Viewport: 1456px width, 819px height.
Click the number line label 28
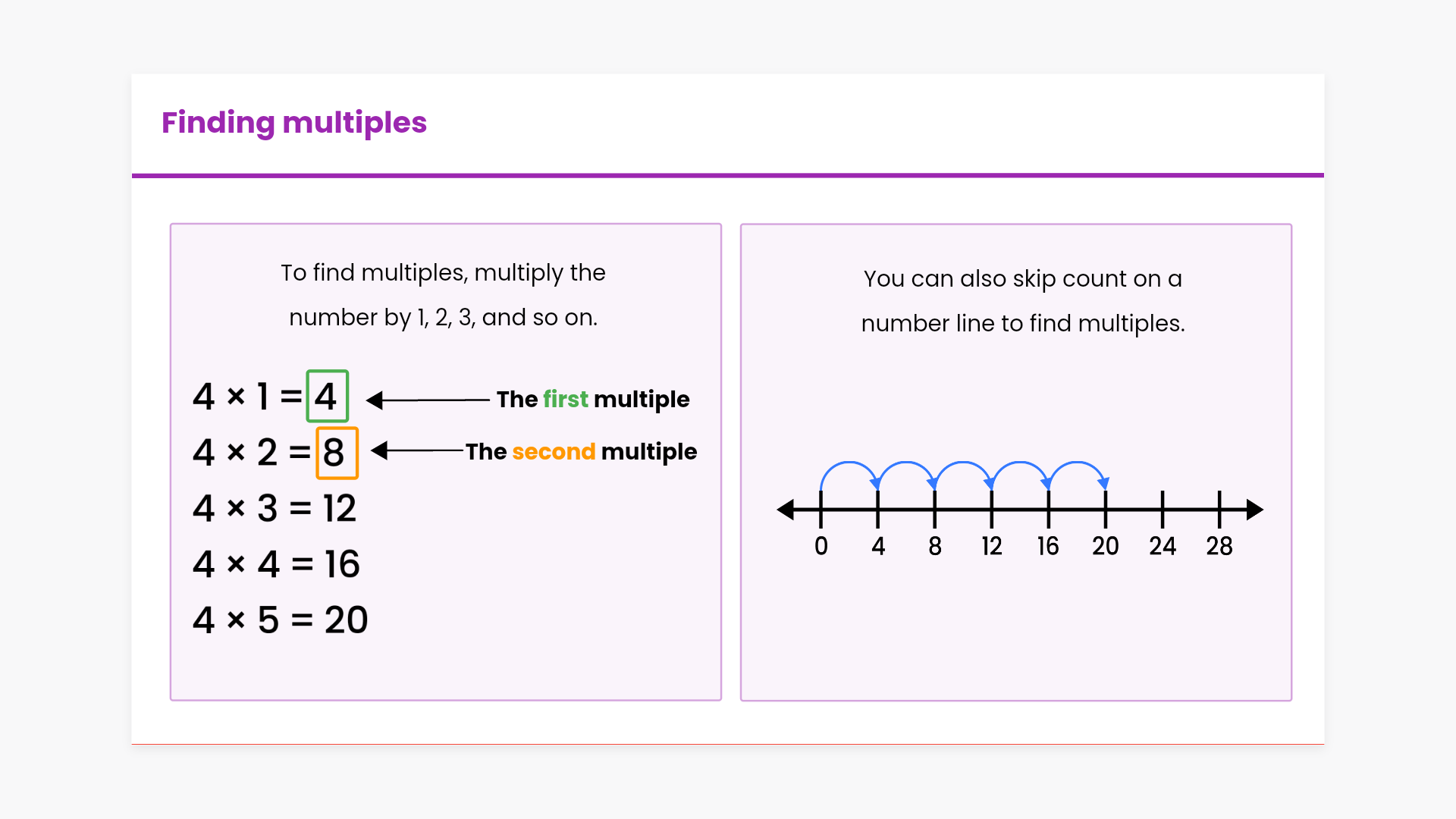[1219, 546]
